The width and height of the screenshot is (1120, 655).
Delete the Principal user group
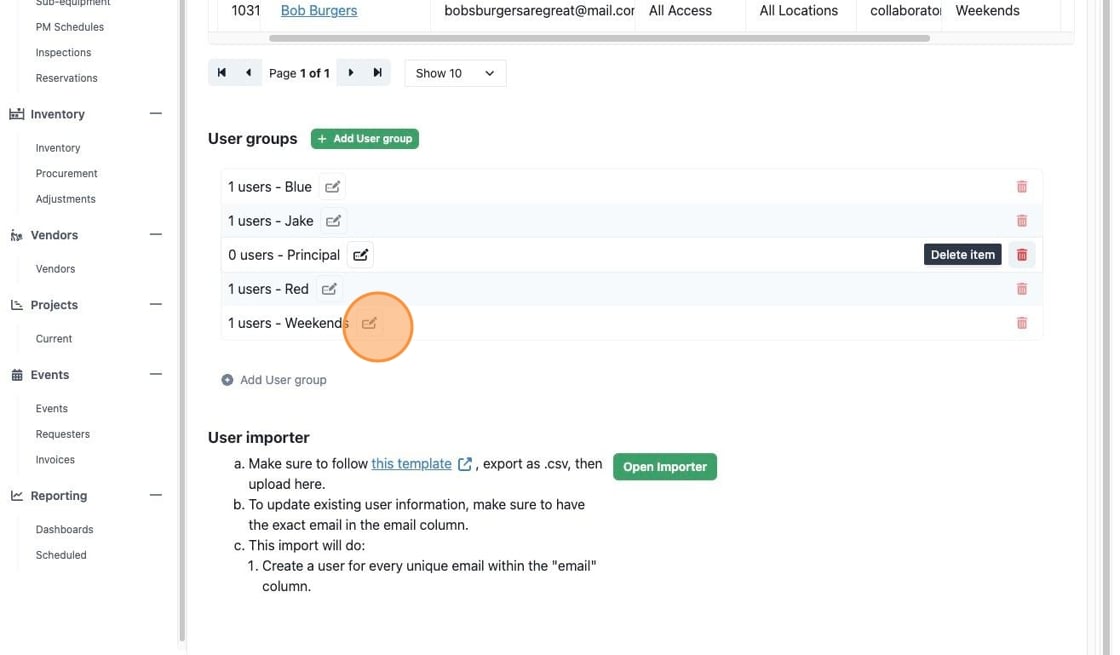[x=1021, y=255]
